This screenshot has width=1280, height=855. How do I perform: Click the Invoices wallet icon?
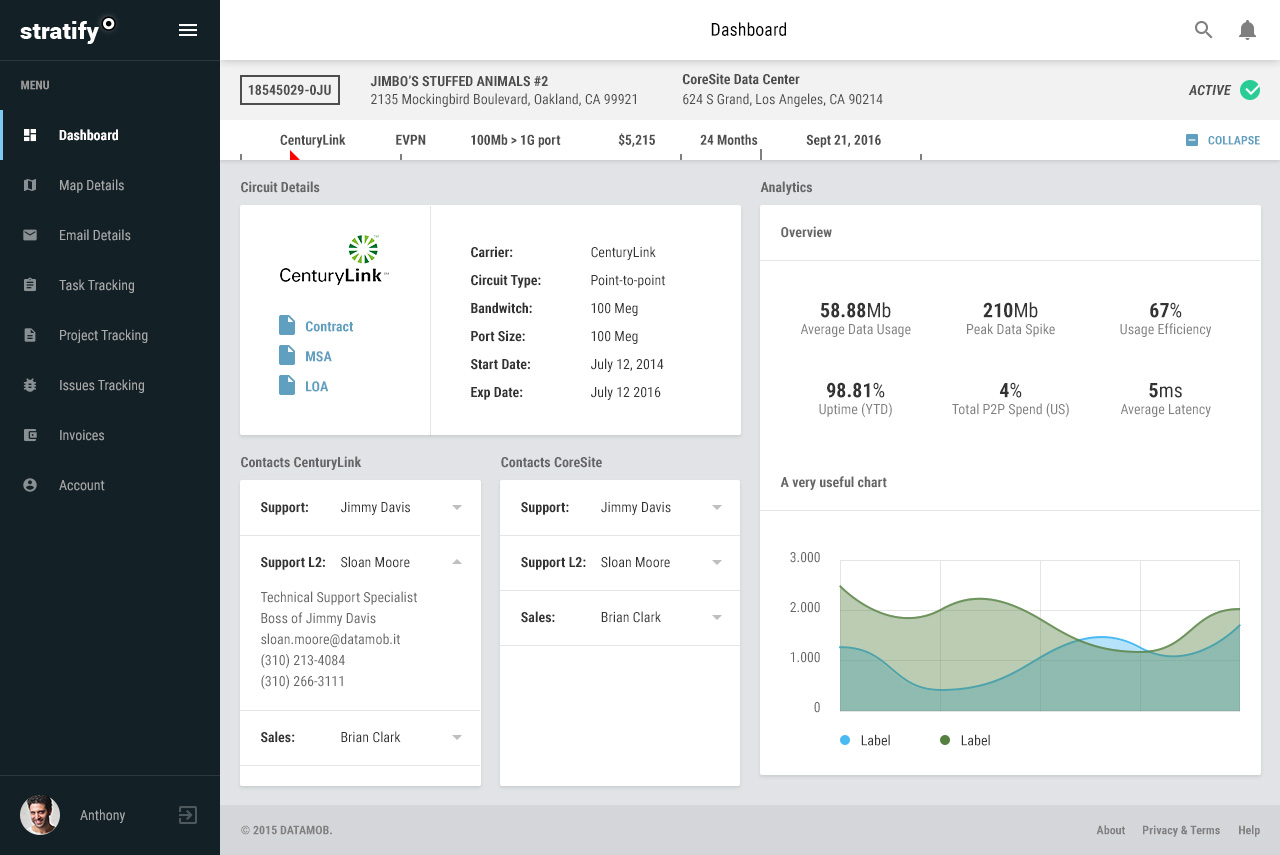coord(30,435)
